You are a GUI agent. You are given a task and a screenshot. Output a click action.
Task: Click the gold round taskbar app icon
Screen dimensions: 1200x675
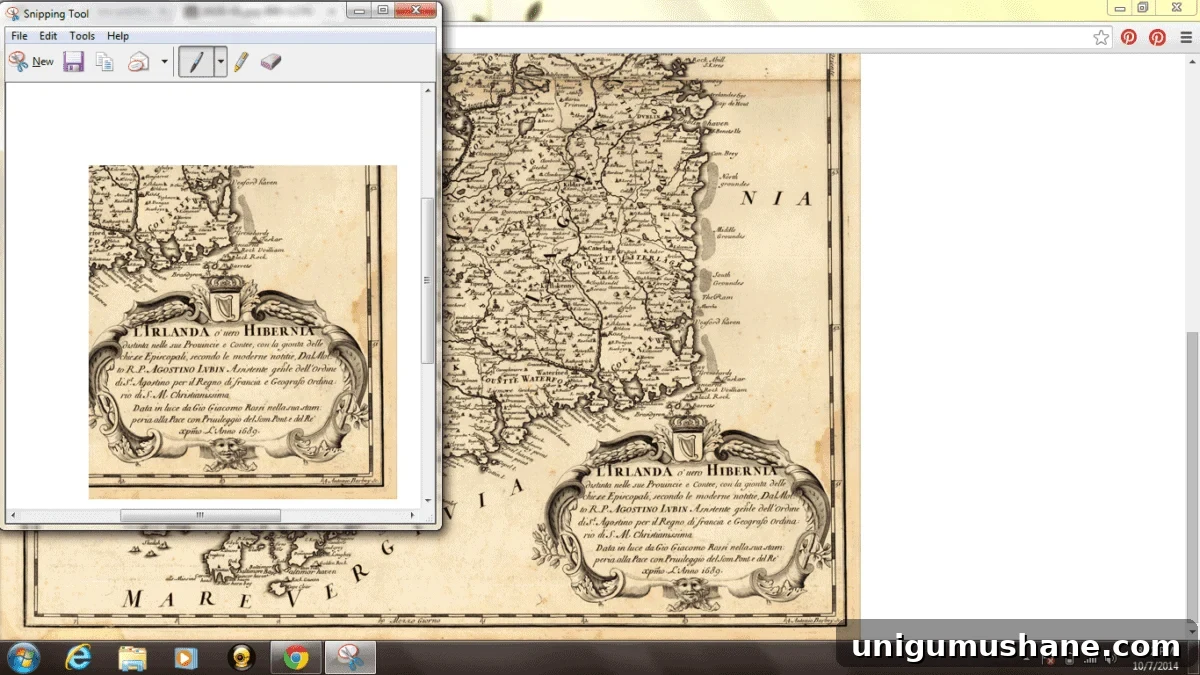coord(241,657)
